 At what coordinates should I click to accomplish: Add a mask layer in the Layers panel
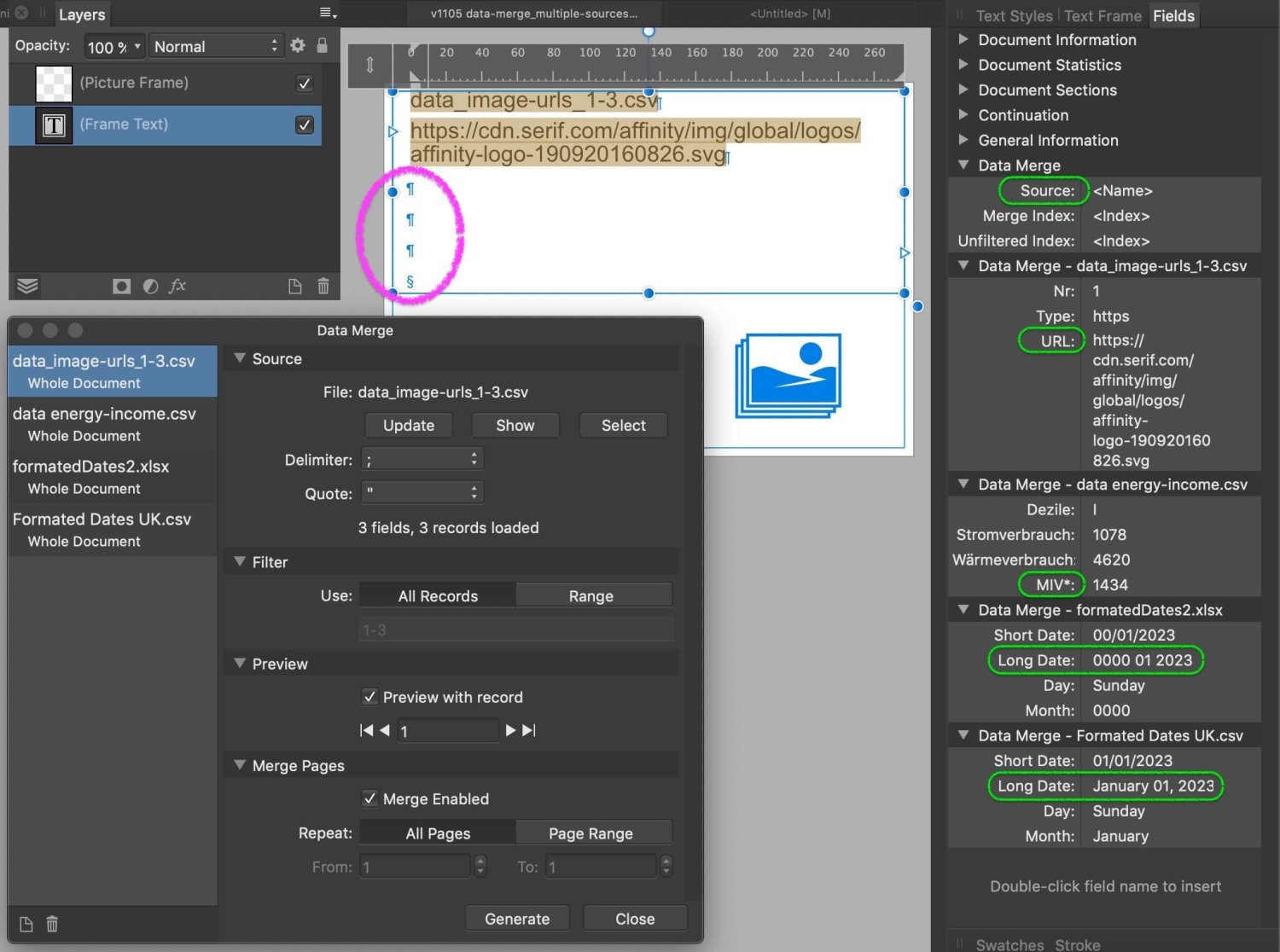(121, 286)
